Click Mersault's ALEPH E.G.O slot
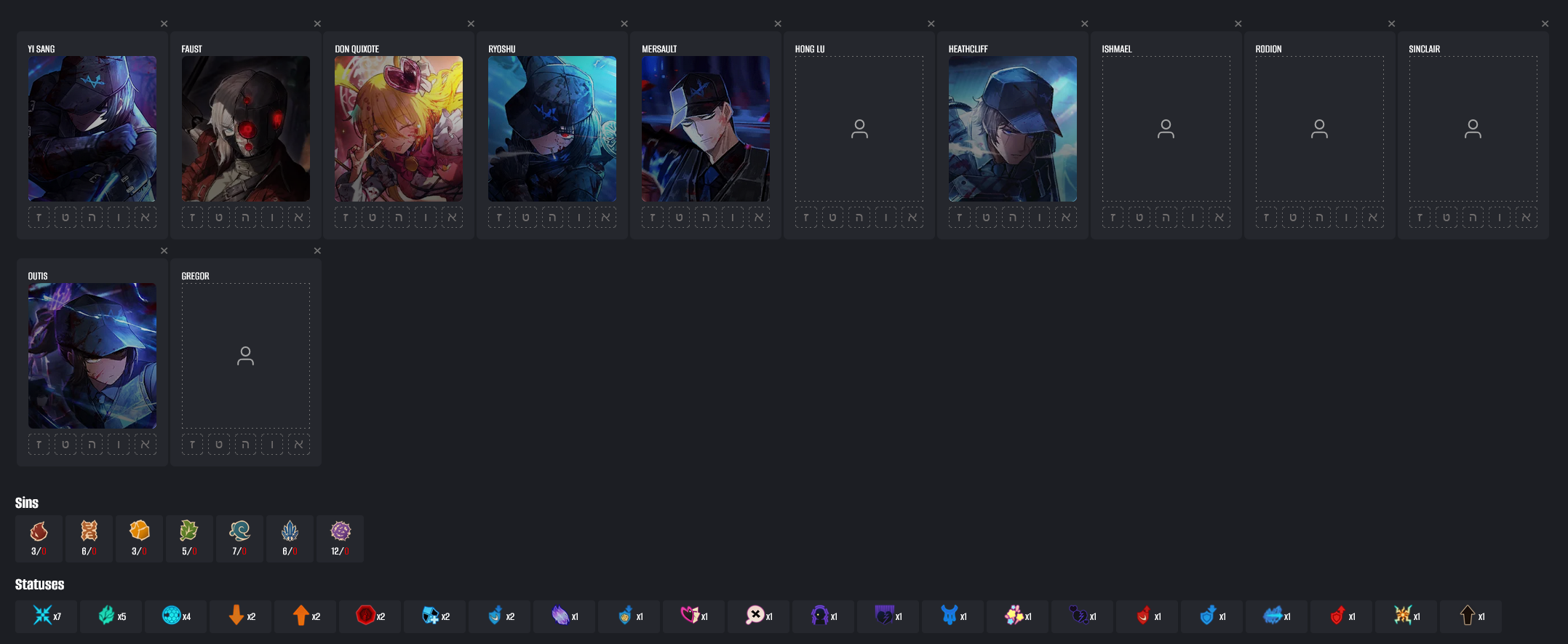Image resolution: width=1568 pixels, height=644 pixels. tap(759, 218)
